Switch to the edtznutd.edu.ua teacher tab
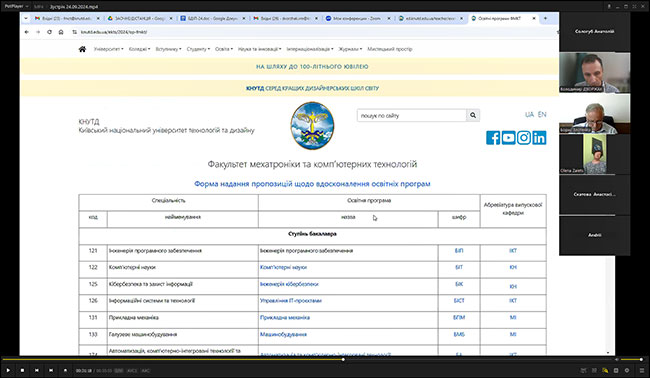The width and height of the screenshot is (650, 378). pos(430,18)
